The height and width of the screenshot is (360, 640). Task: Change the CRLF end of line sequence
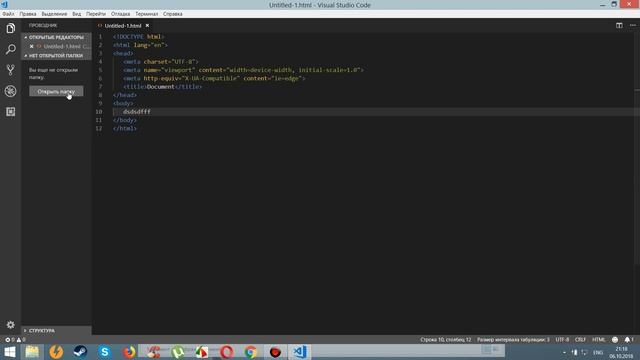(580, 340)
